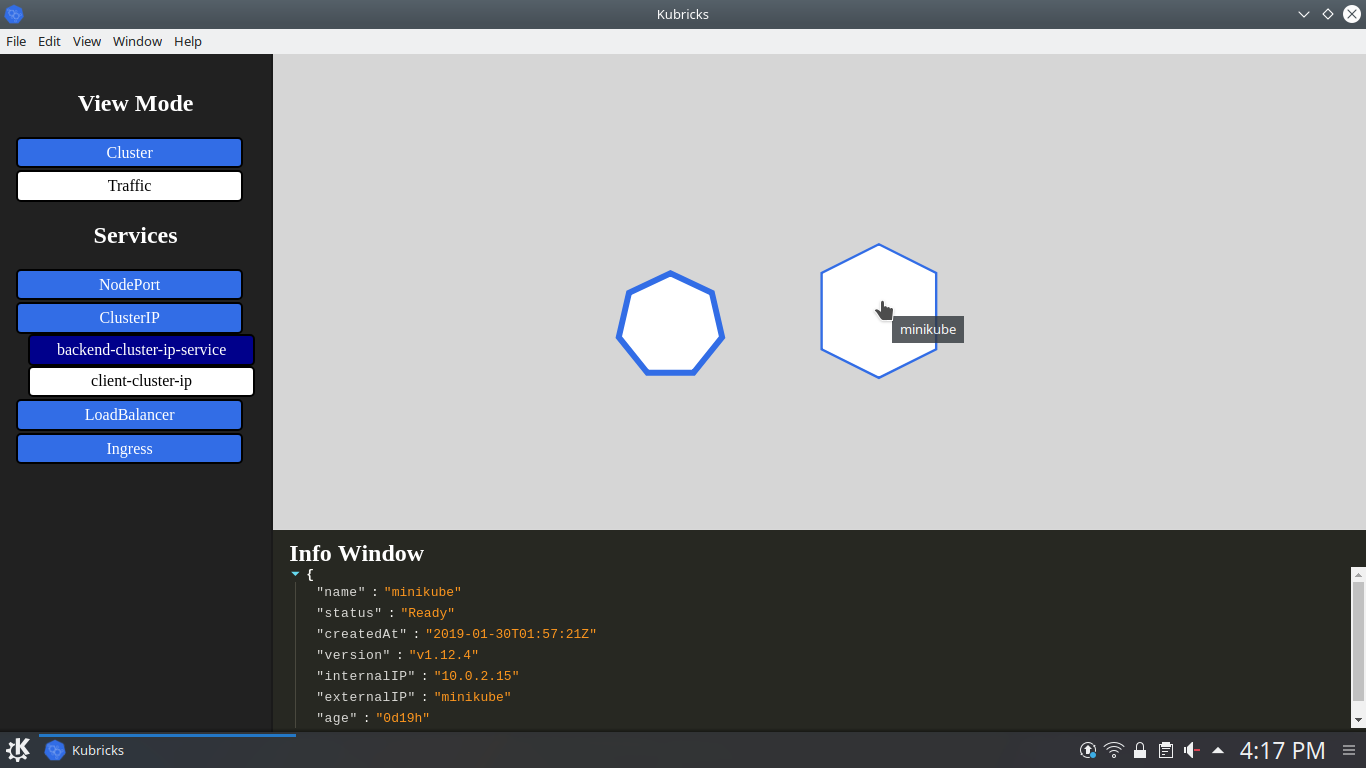Switch view mode to Traffic

point(129,186)
